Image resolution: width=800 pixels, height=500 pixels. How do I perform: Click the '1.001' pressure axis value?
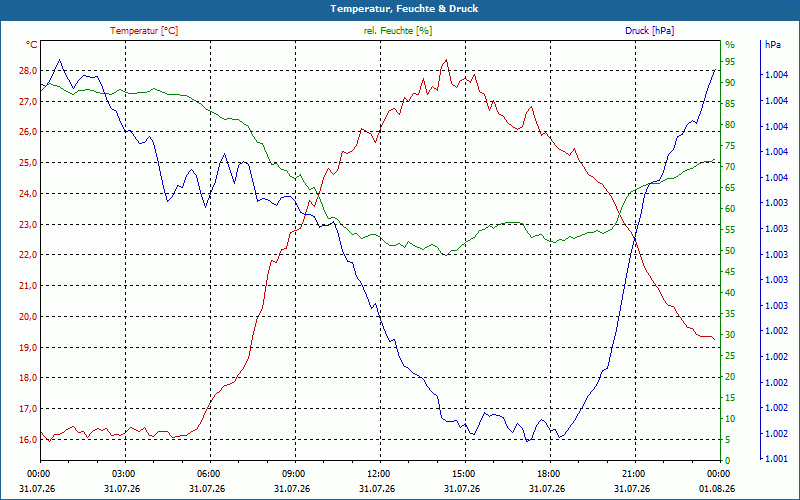[777, 459]
